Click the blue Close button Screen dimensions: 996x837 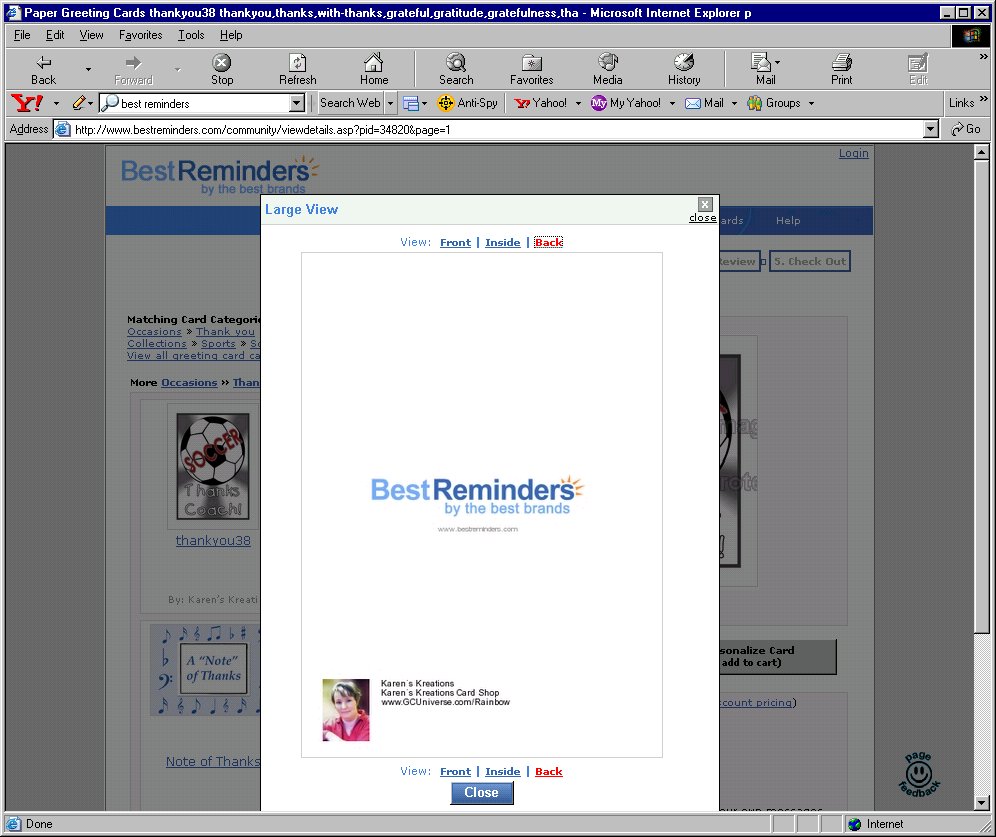coord(481,792)
